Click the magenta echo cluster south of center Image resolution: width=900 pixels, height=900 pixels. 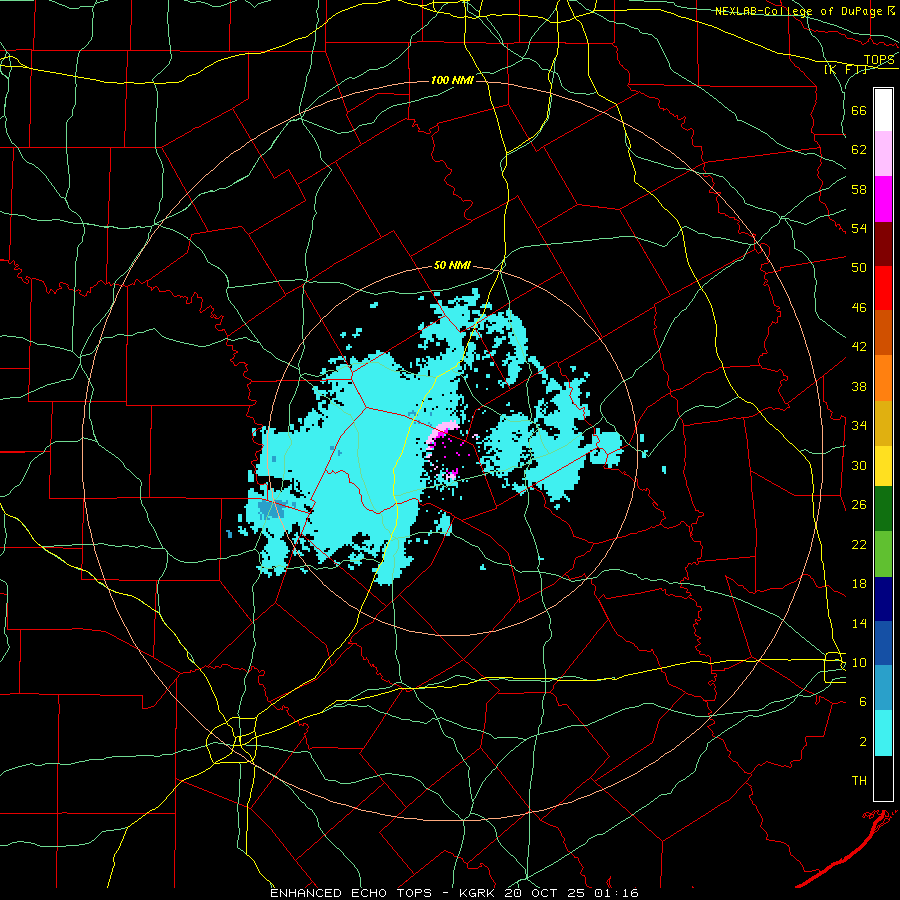451,474
